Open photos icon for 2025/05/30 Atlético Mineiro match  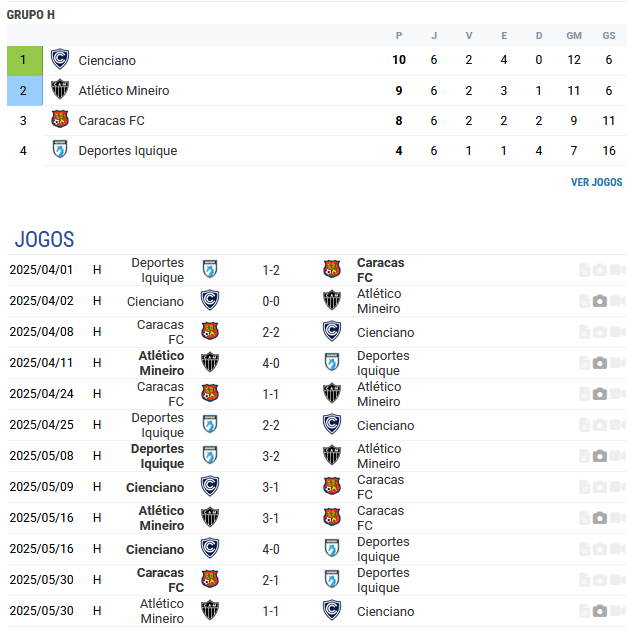tap(599, 611)
